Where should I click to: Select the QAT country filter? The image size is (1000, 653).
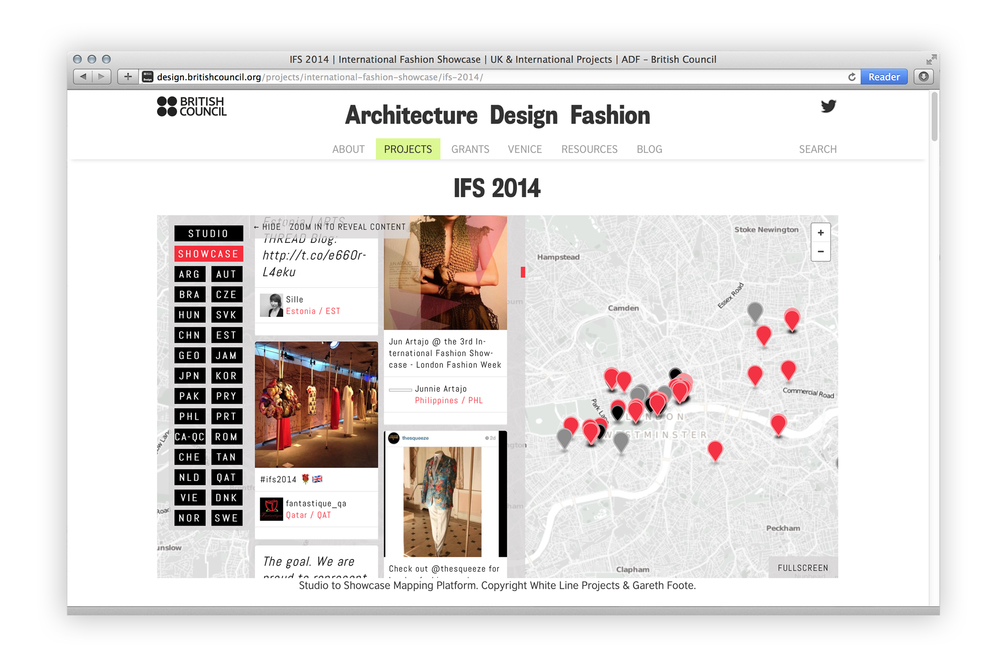click(226, 477)
